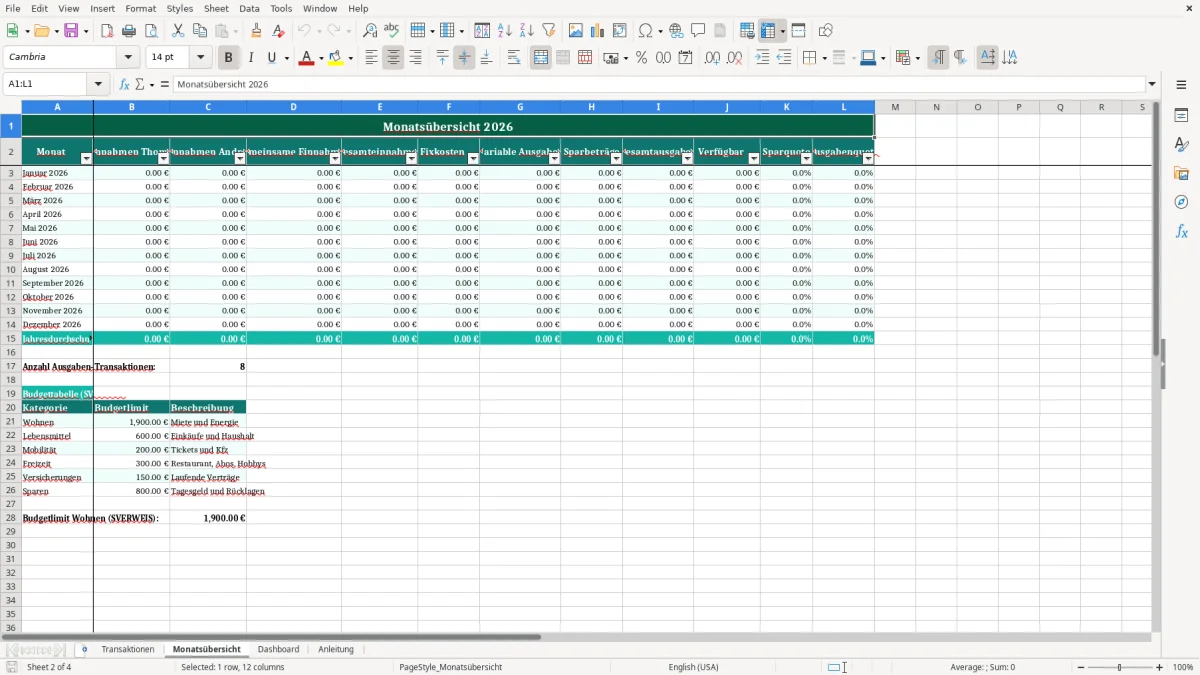1200x675 pixels.
Task: Toggle Italic formatting
Action: (x=251, y=58)
